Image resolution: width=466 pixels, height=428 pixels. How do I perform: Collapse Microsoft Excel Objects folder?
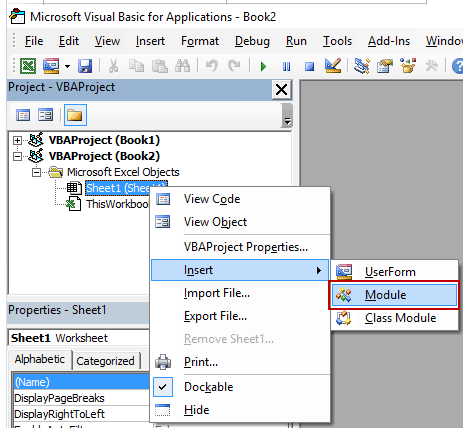point(36,172)
